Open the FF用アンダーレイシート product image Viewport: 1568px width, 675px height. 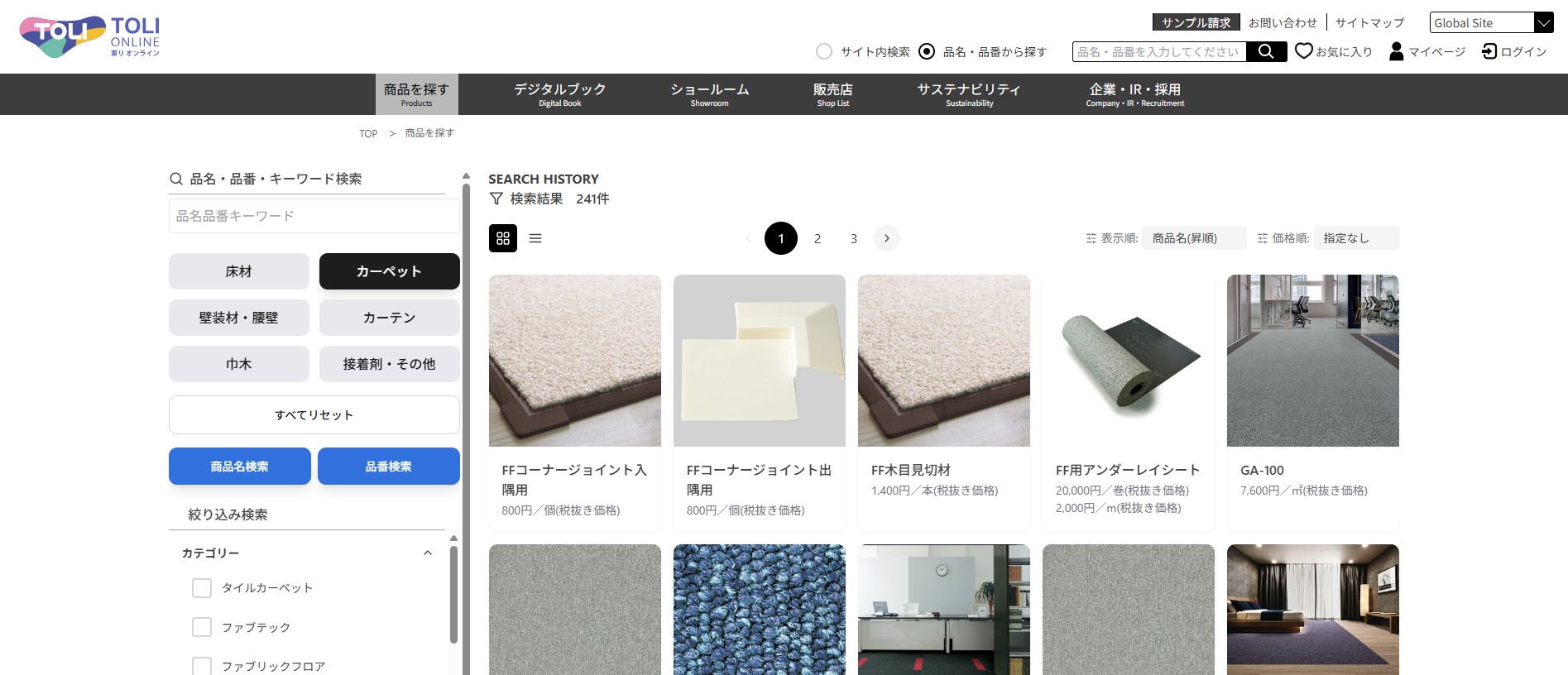(x=1129, y=361)
